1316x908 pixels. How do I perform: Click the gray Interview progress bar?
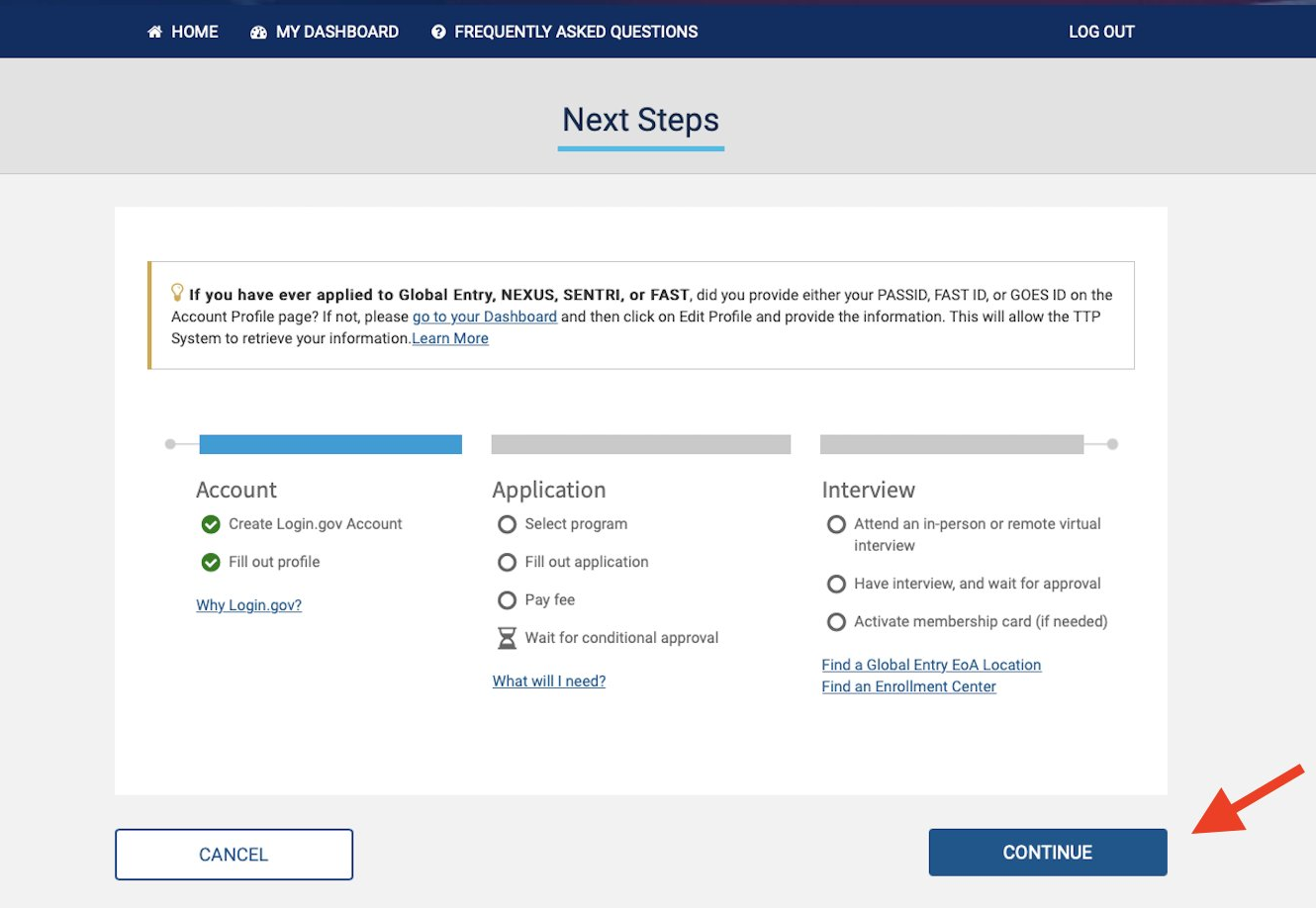tap(952, 444)
